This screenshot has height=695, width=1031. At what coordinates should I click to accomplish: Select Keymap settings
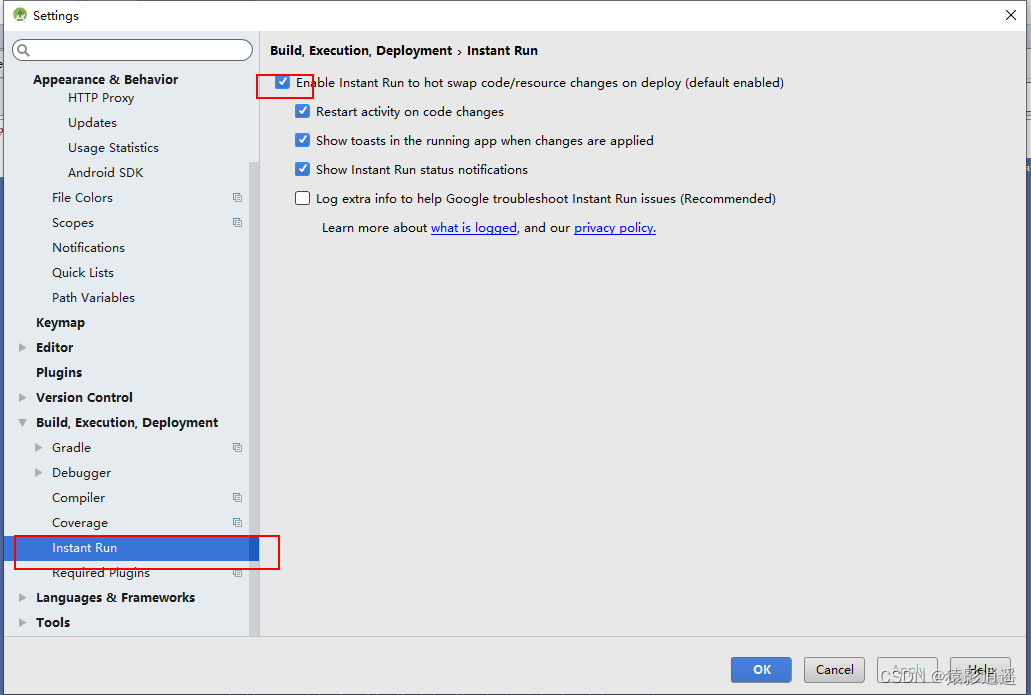click(x=60, y=322)
